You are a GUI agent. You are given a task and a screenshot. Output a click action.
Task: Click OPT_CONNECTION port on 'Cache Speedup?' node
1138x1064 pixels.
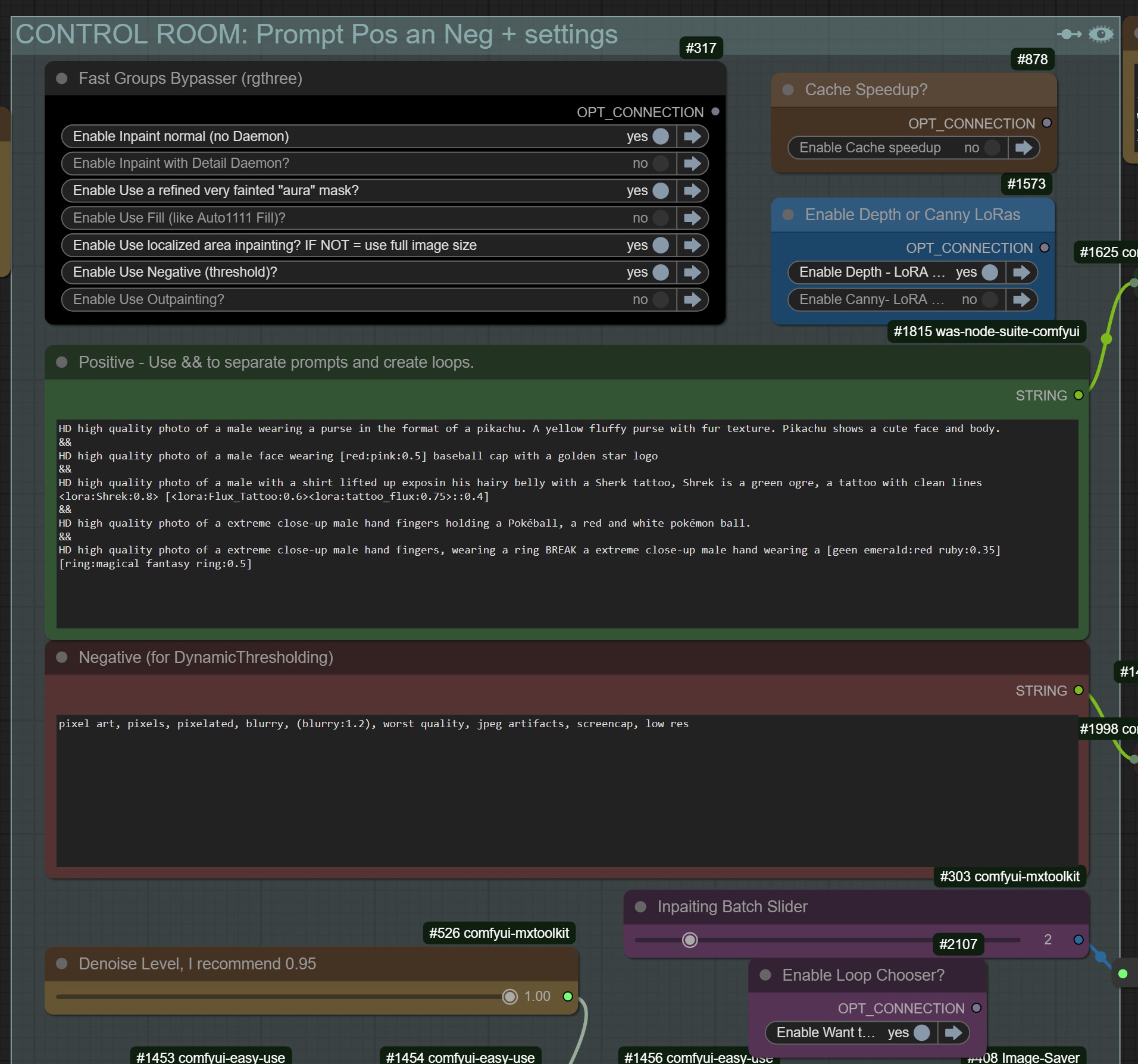click(x=1047, y=123)
